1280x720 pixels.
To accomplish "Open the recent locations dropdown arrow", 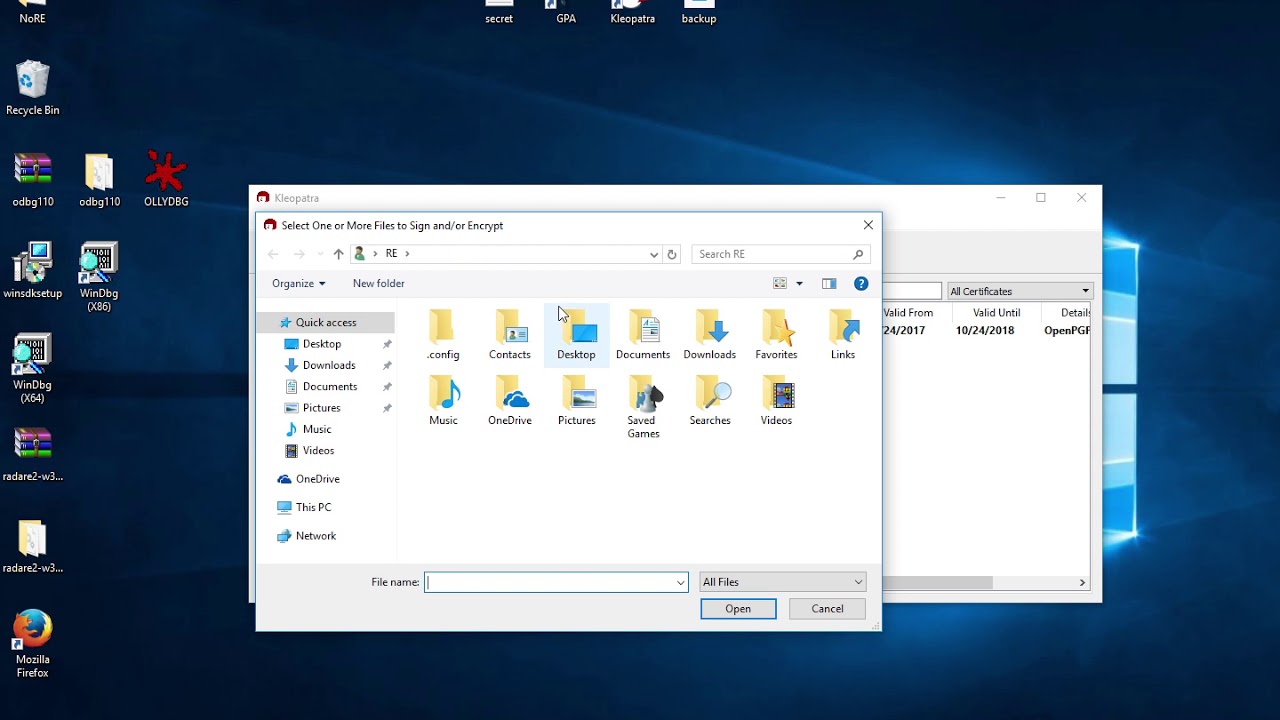I will click(320, 254).
